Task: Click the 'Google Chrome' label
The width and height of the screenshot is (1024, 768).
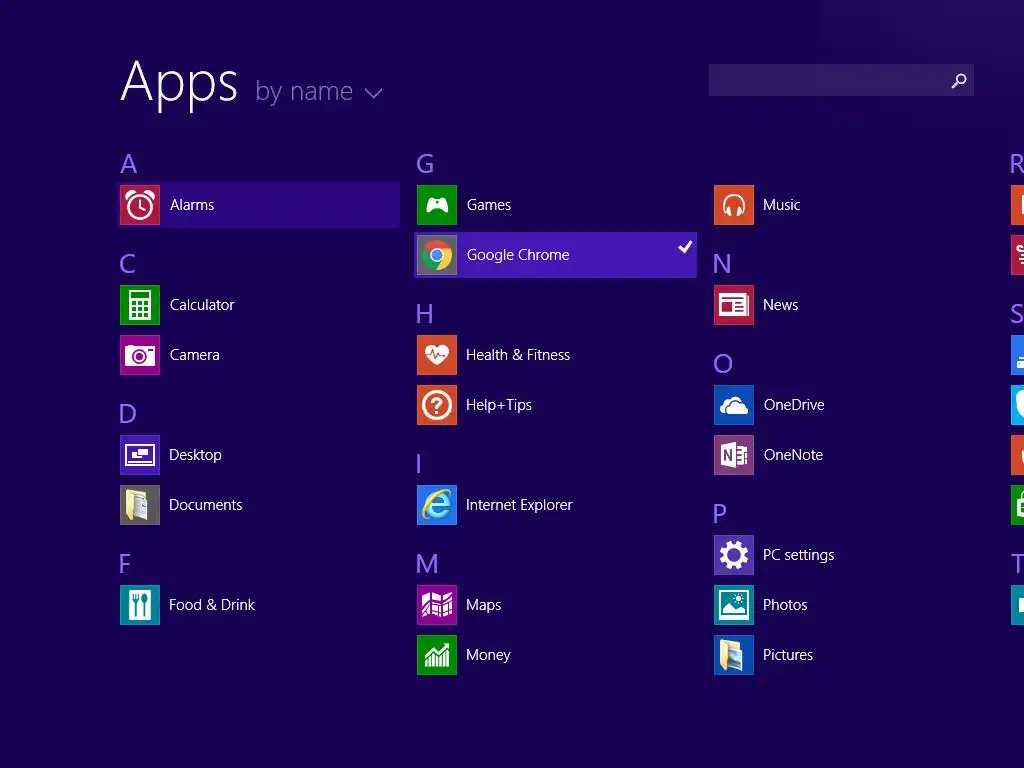Action: tap(518, 255)
